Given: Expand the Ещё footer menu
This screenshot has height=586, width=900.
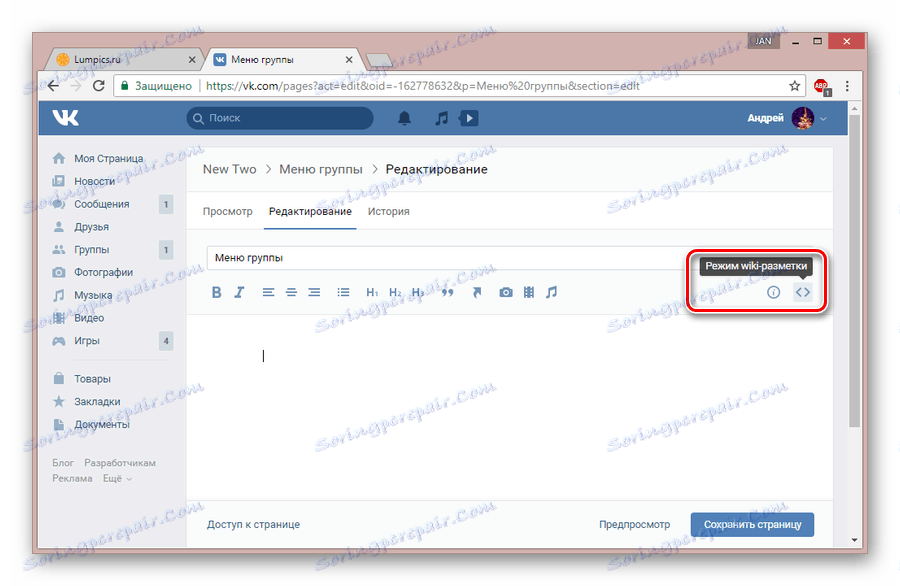Looking at the screenshot, I should click(117, 478).
